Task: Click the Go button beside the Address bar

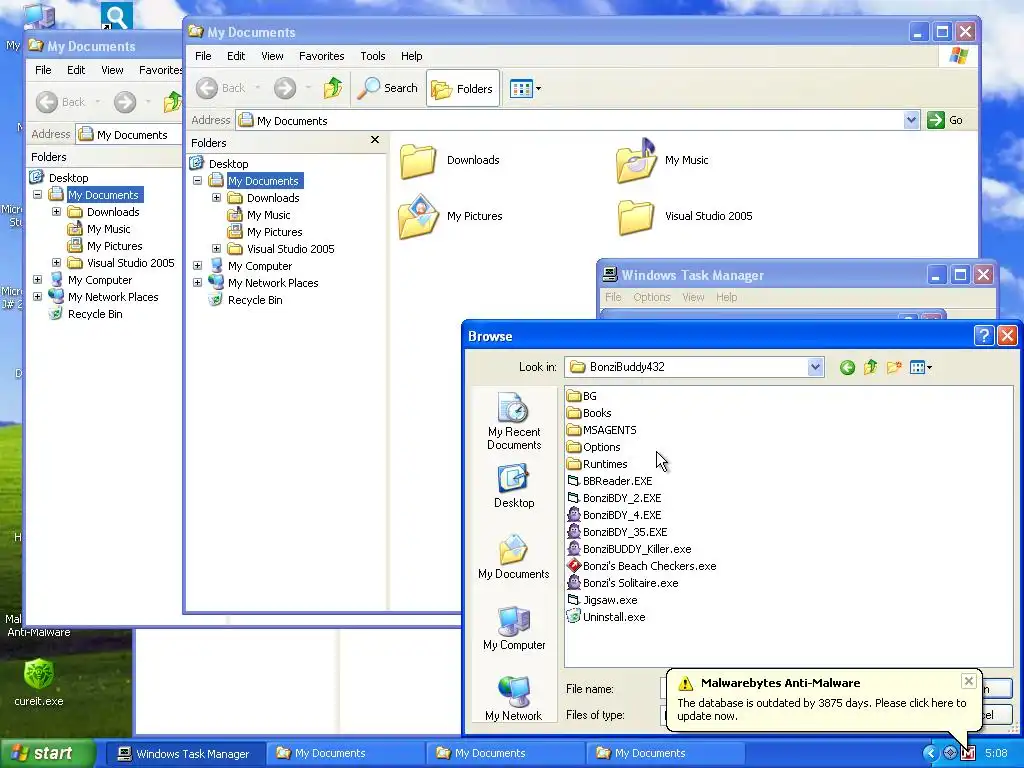Action: pos(946,120)
